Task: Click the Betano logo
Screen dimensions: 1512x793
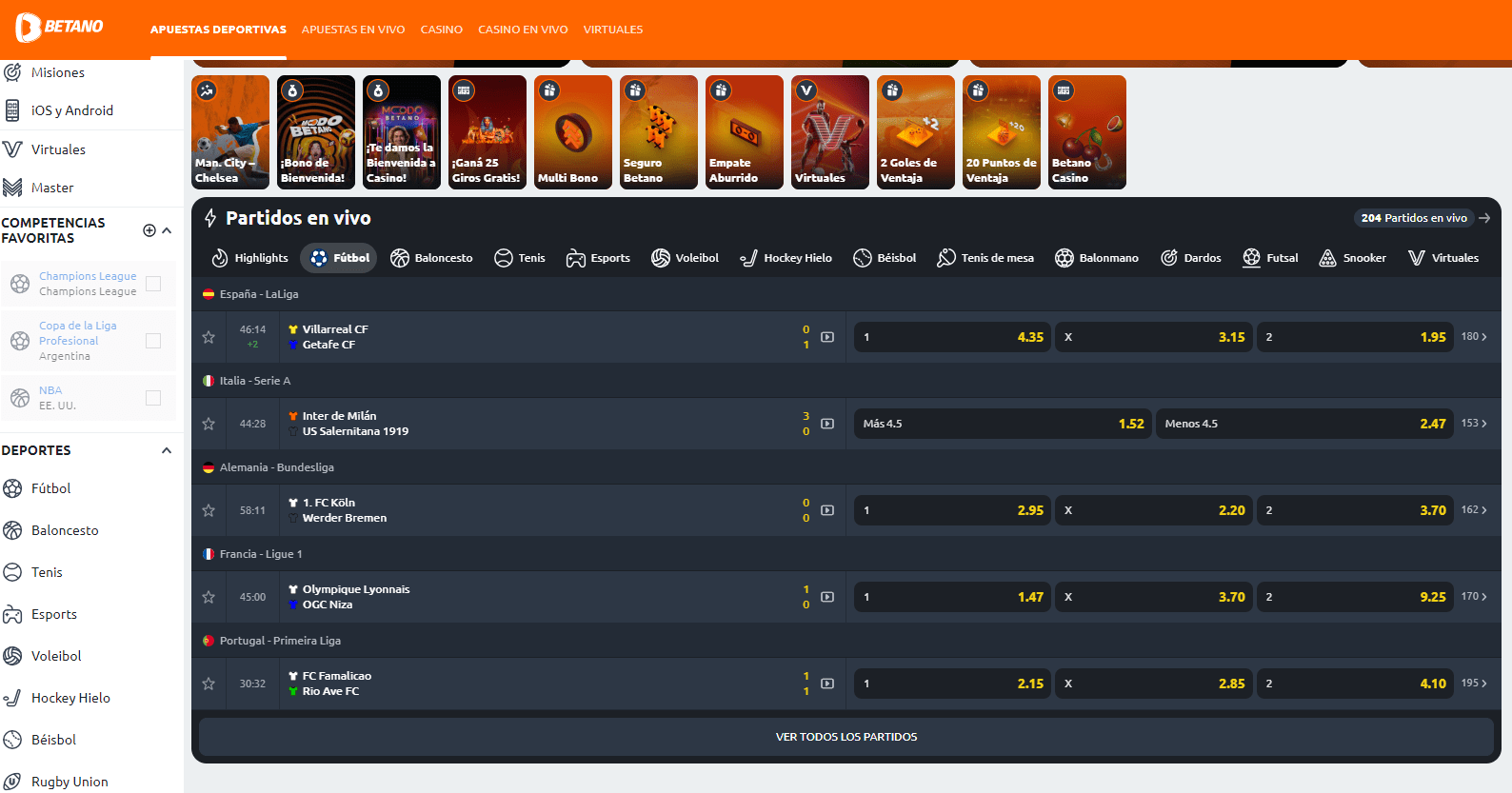Action: click(x=59, y=28)
